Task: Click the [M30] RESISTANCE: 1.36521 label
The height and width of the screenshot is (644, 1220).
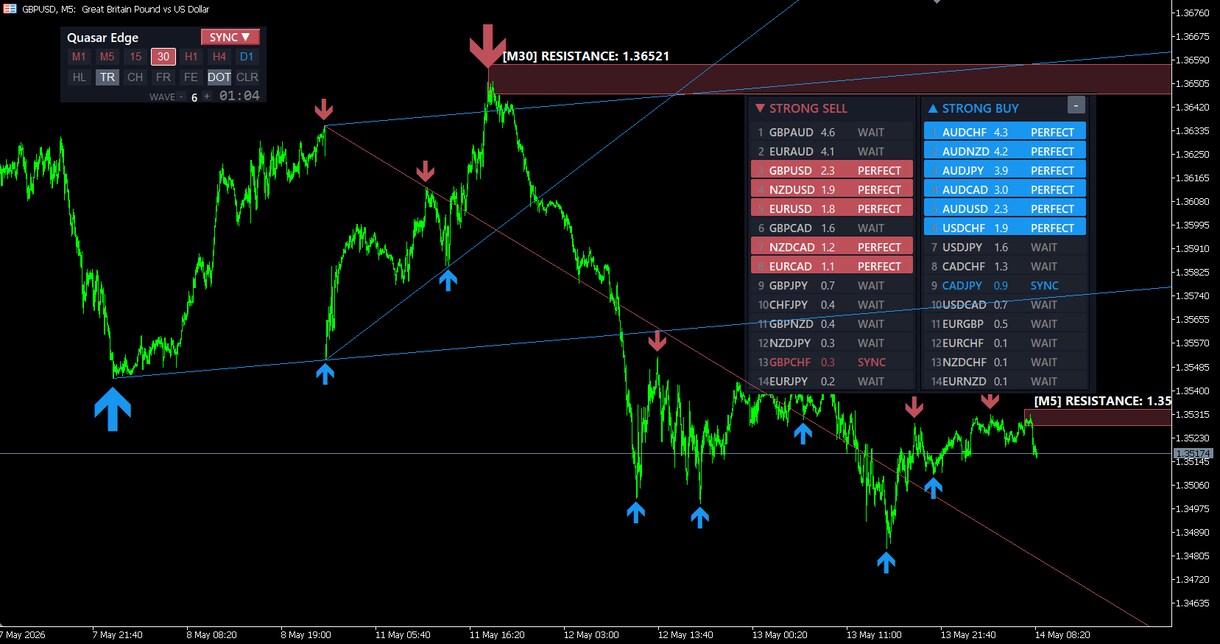Action: pyautogui.click(x=586, y=56)
